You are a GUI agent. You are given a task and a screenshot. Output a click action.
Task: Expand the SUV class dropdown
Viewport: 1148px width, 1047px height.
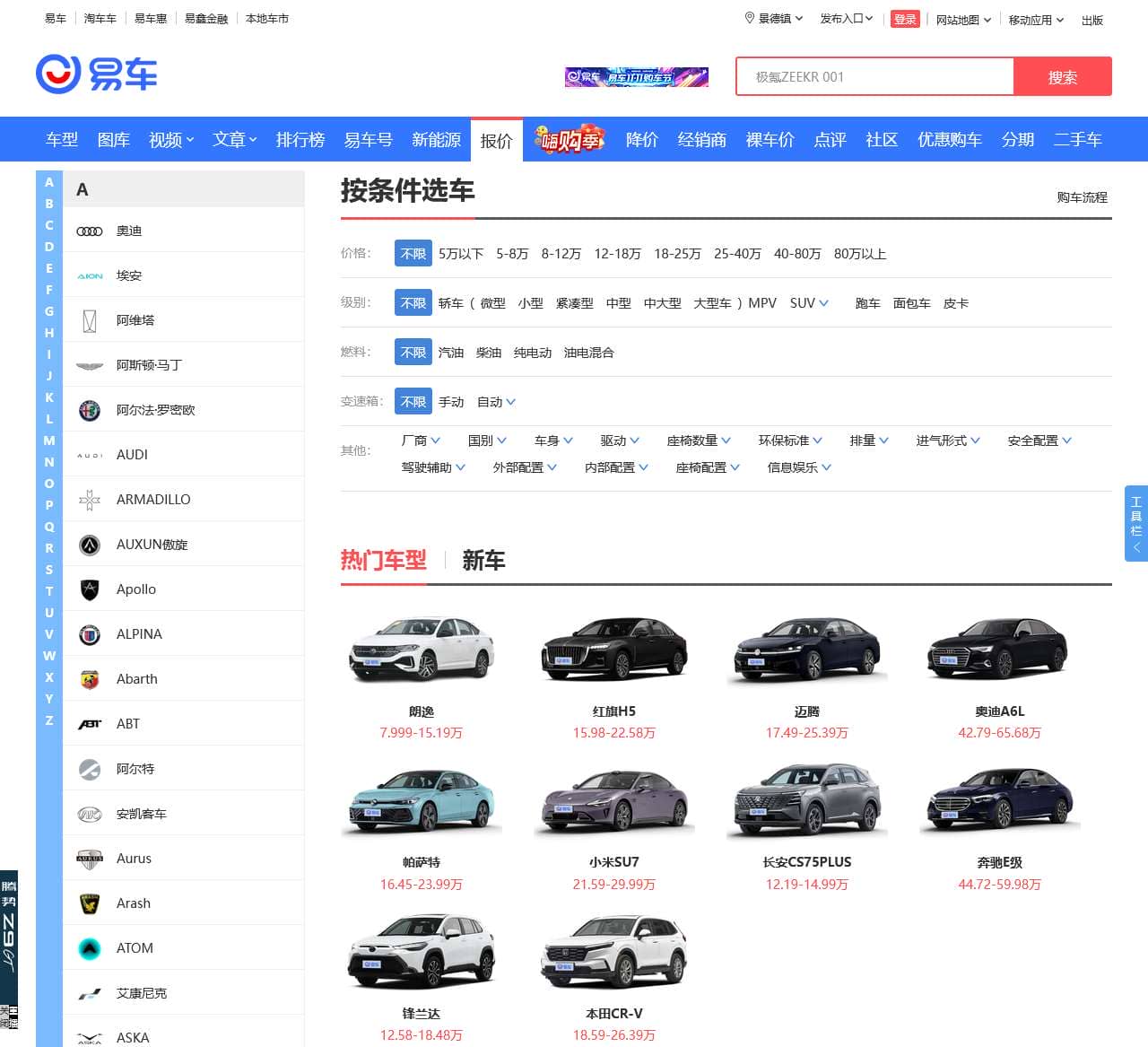tap(809, 303)
